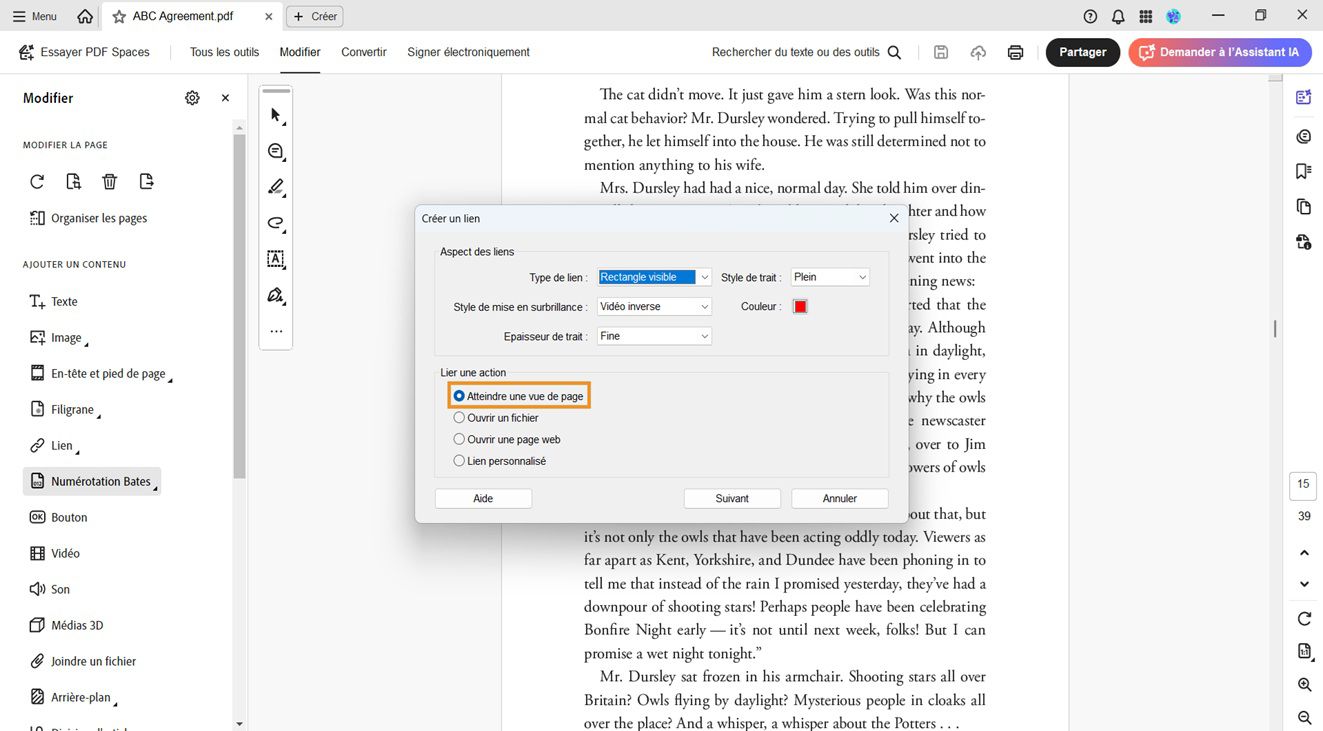Select the text box tool
Viewport: 1323px width, 731px height.
(275, 259)
